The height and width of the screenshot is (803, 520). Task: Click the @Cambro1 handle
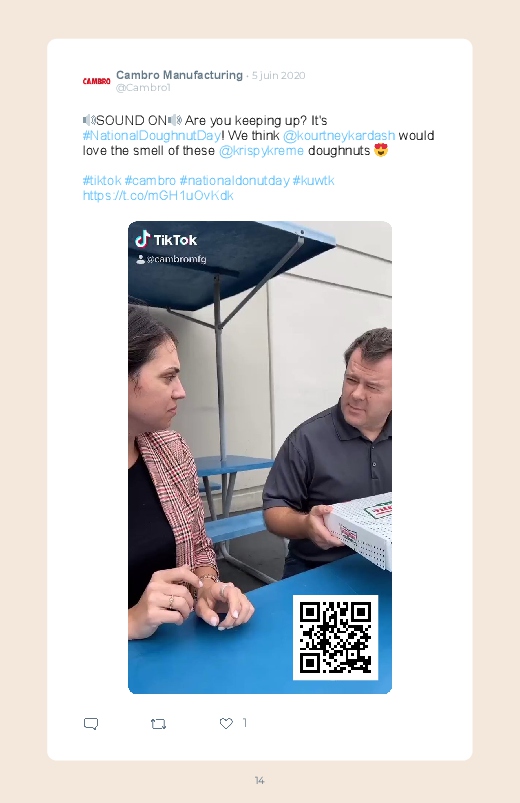click(143, 88)
